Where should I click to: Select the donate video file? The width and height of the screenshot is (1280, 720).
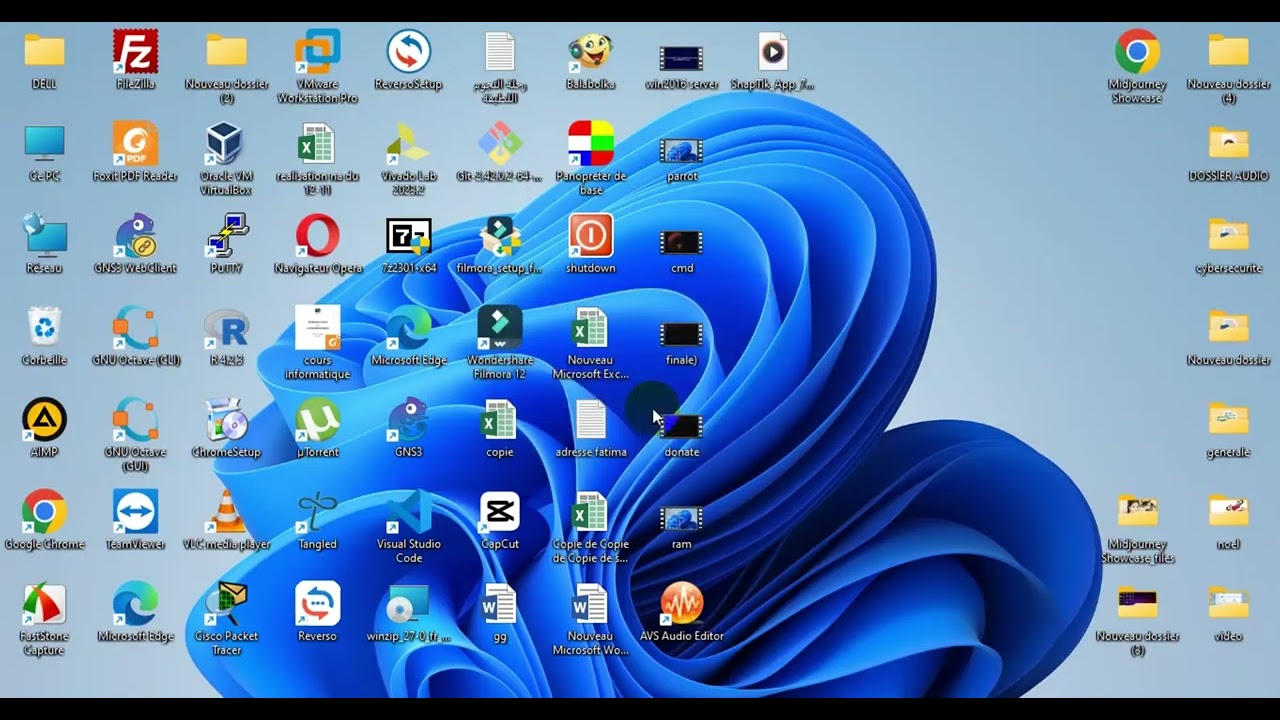[x=681, y=426]
